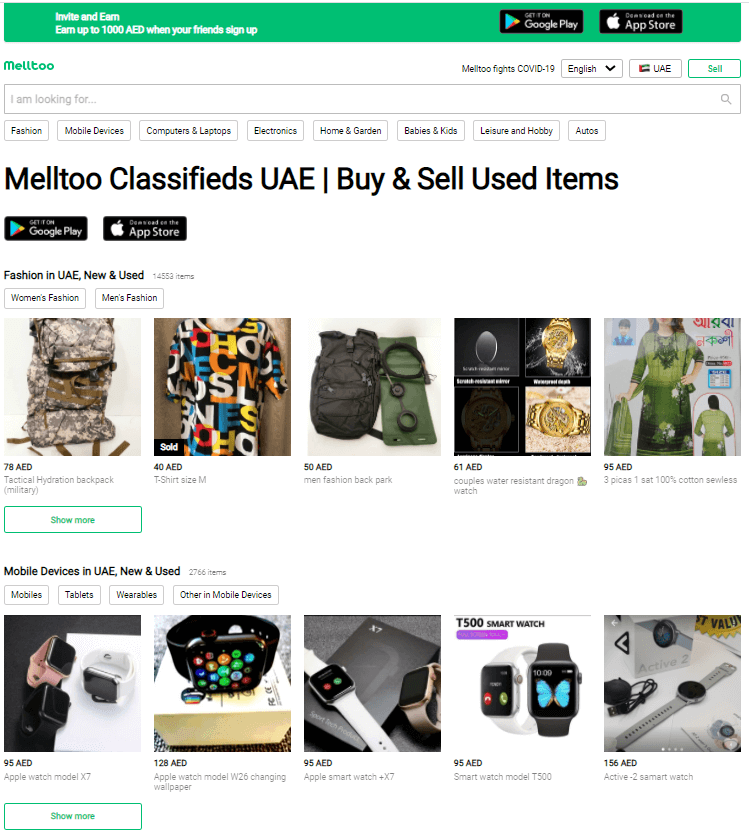Open the T500 Smart Watch listing image
The height and width of the screenshot is (838, 749).
click(x=522, y=684)
